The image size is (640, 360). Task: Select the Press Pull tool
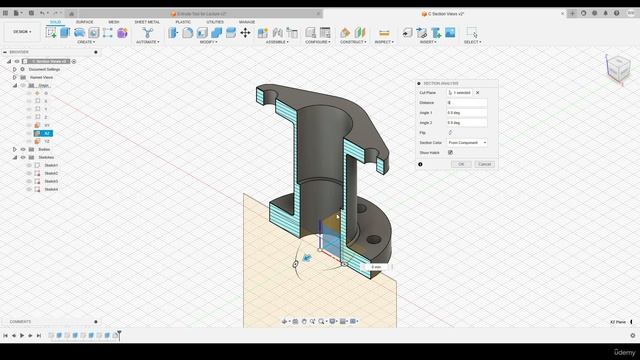coord(173,33)
